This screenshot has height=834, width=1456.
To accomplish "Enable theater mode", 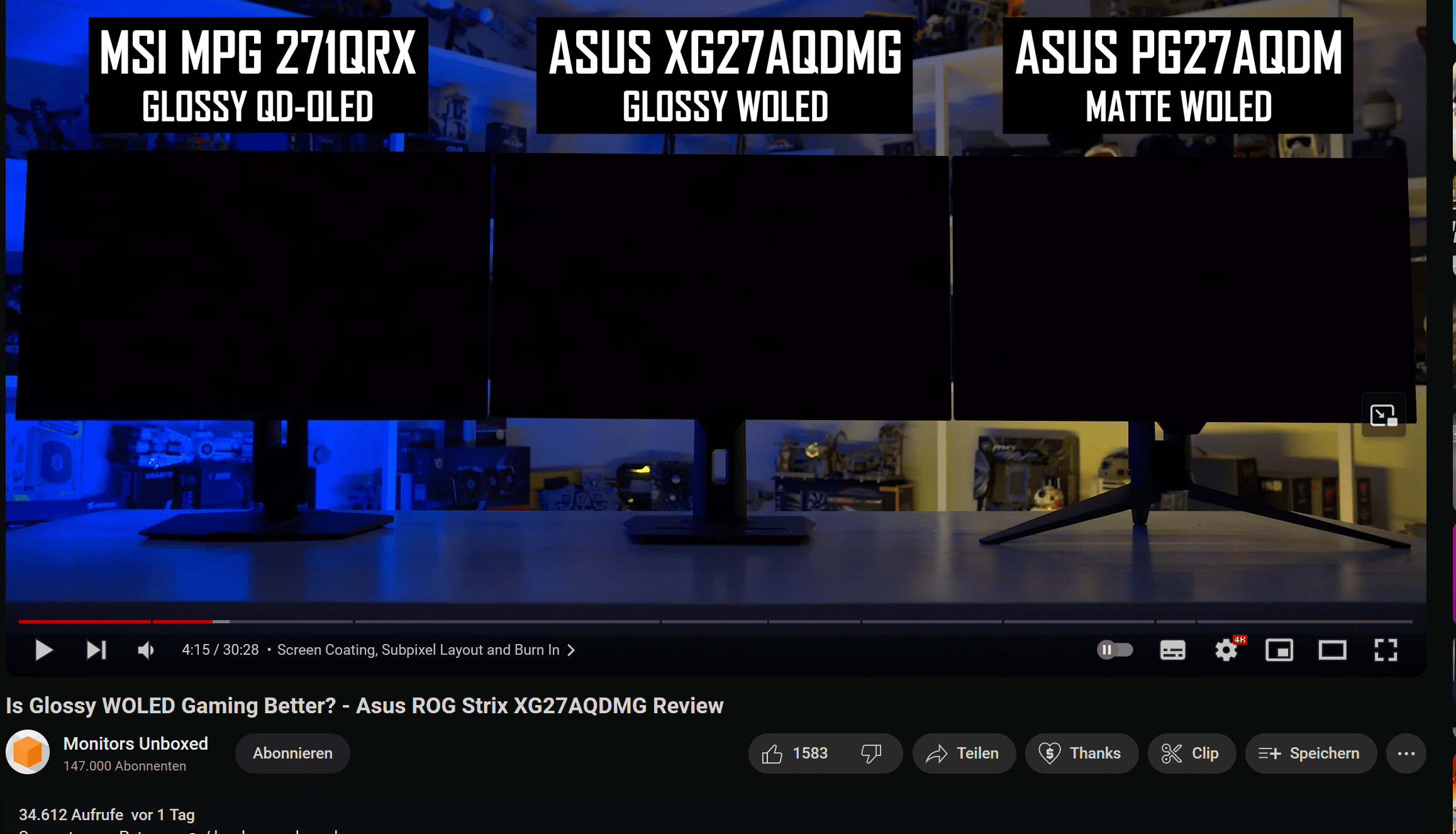I will (x=1332, y=650).
